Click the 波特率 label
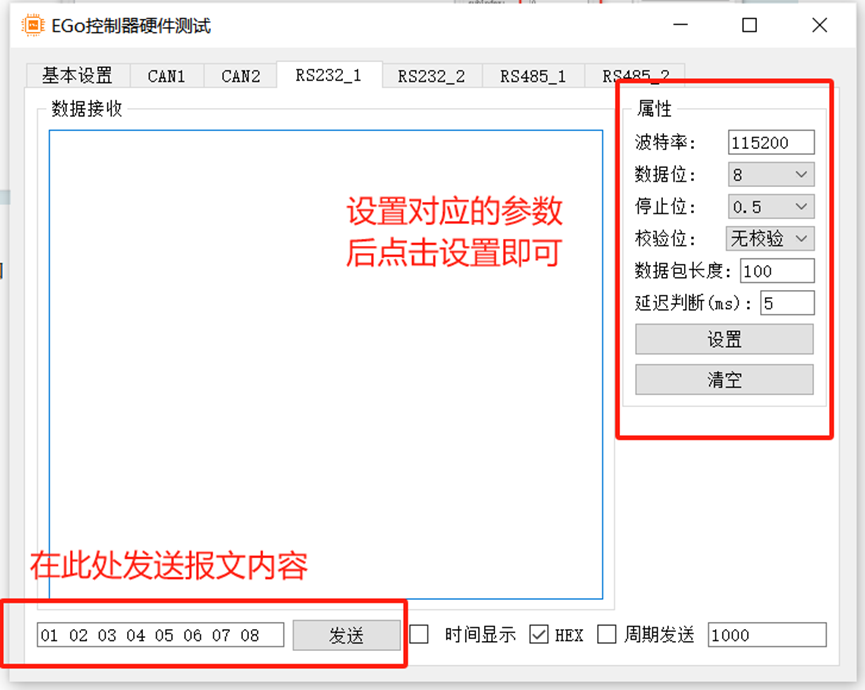Viewport: 865px width, 690px height. 665,142
